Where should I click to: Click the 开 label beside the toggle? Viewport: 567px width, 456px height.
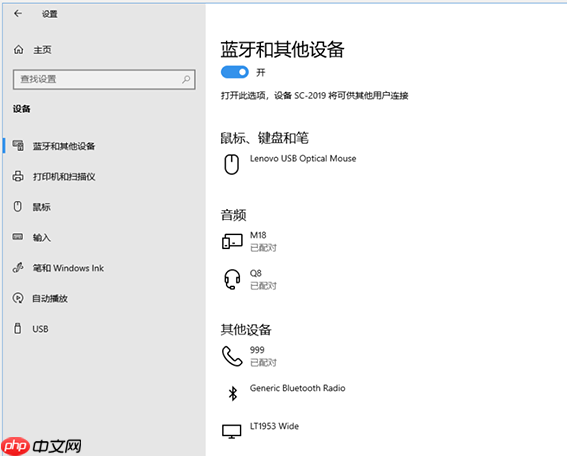pos(260,72)
